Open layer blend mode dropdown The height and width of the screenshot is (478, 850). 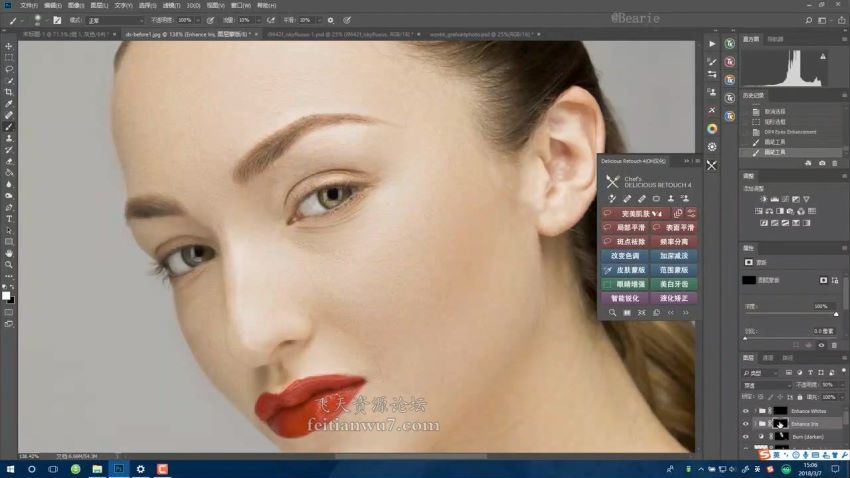[767, 385]
